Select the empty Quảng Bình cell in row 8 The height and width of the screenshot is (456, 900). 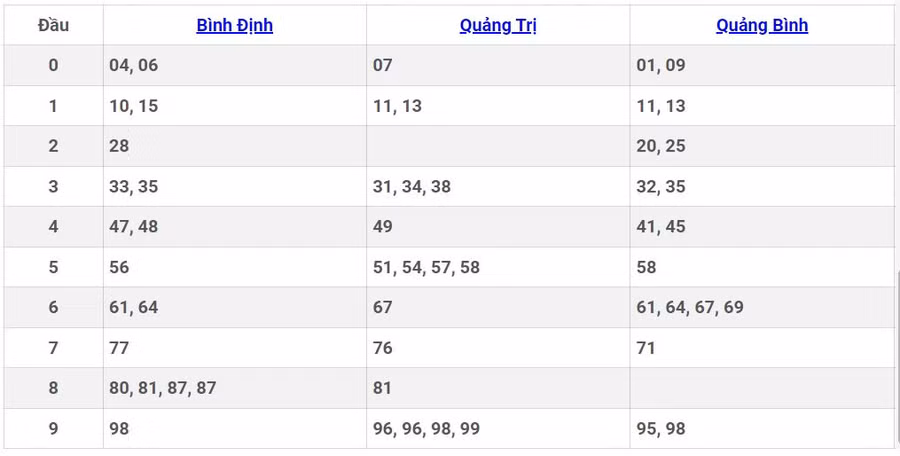(762, 388)
